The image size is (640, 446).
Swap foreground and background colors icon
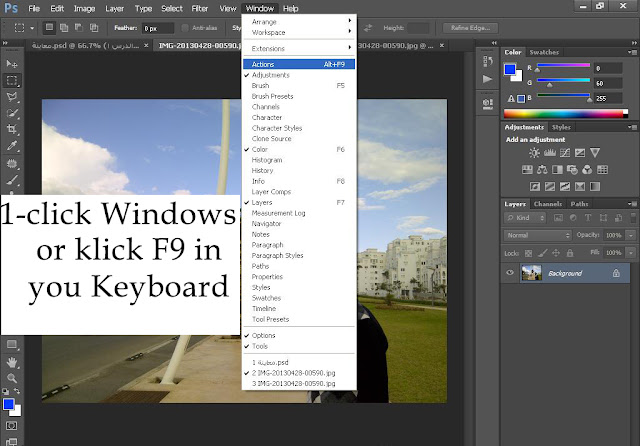17,391
